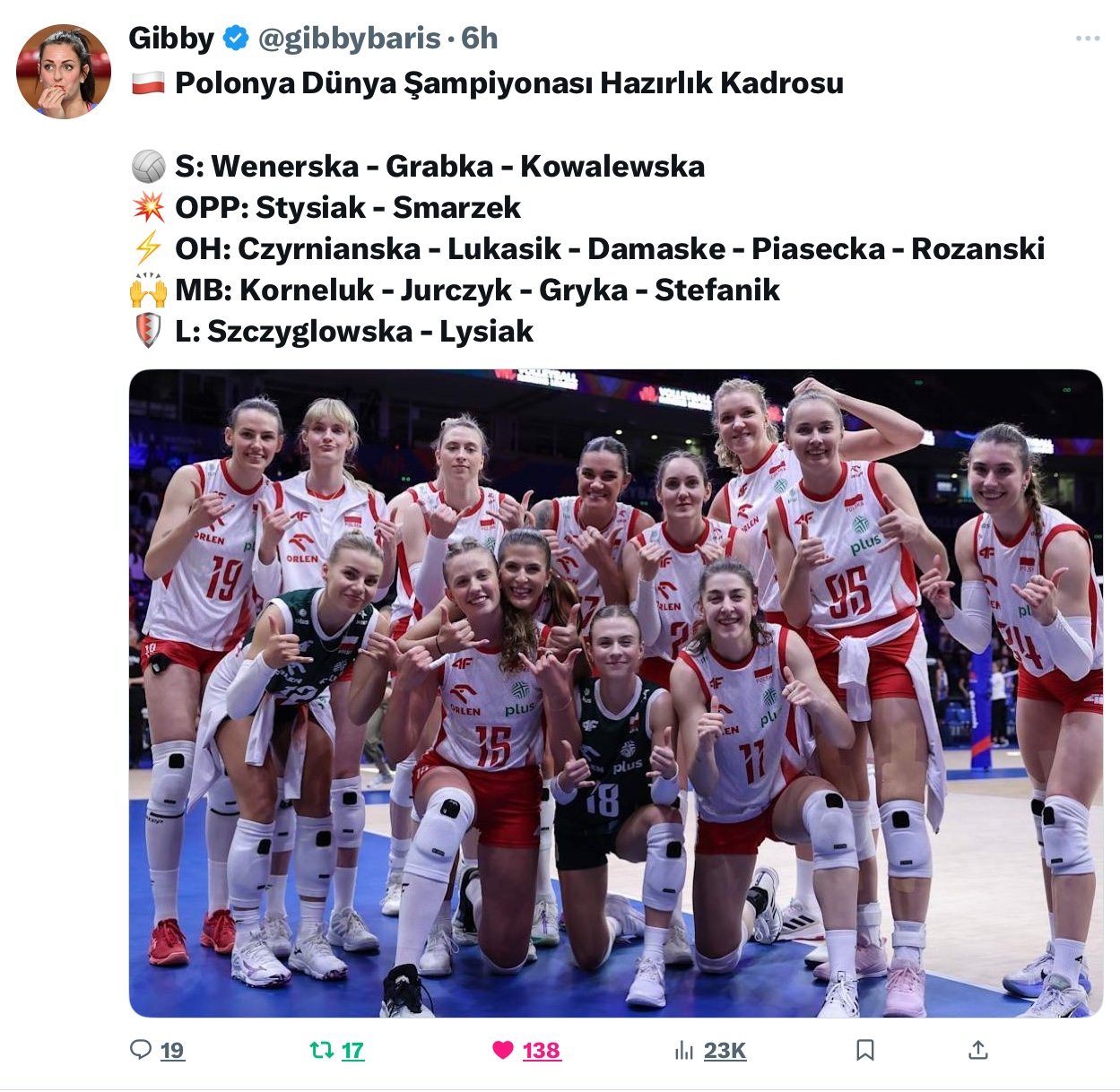Click the volleyball emoji beside setters line

point(148,166)
